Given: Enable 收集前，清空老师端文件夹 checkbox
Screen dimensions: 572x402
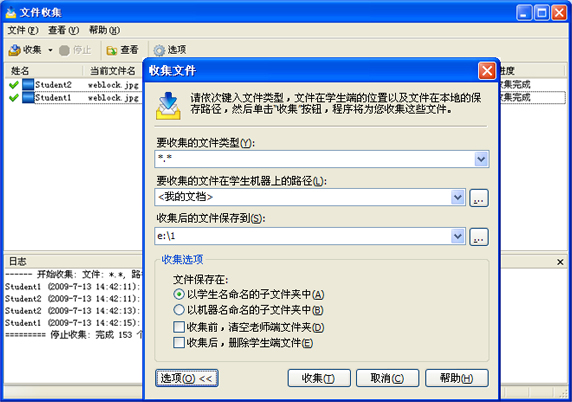Looking at the screenshot, I should pyautogui.click(x=179, y=326).
